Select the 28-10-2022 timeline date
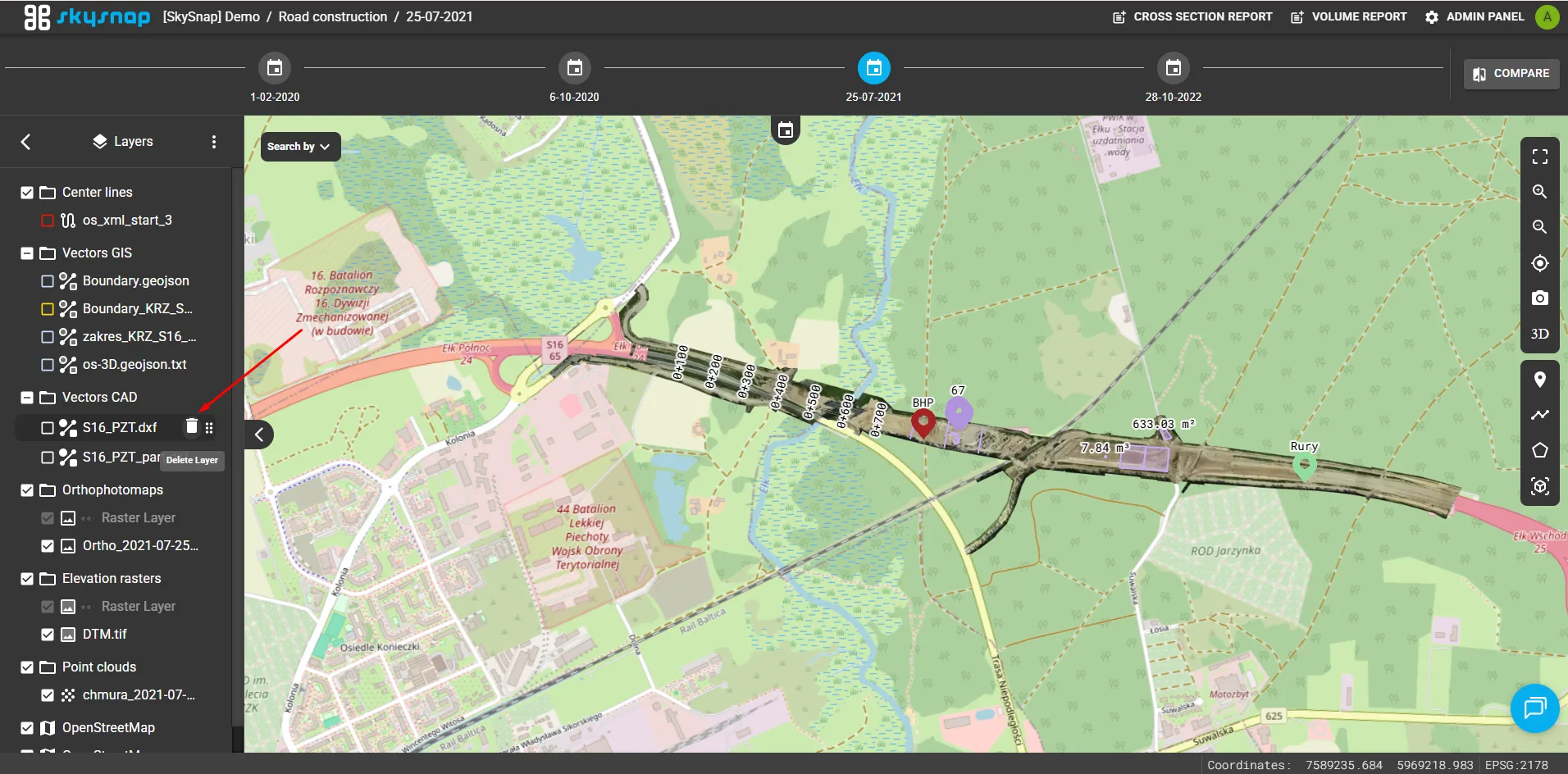The height and width of the screenshot is (774, 1568). (x=1173, y=68)
